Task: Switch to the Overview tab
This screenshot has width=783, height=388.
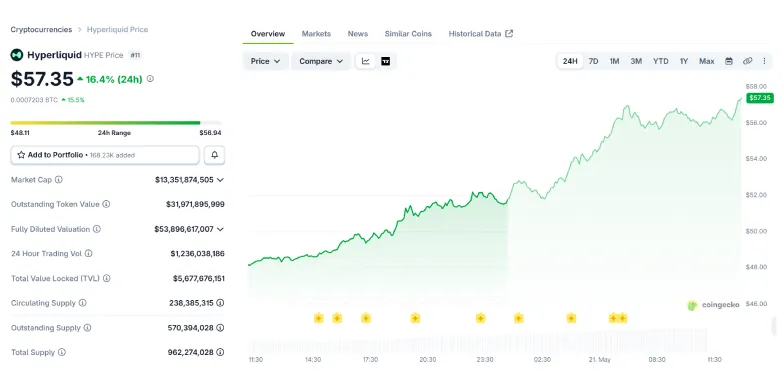Action: click(268, 34)
